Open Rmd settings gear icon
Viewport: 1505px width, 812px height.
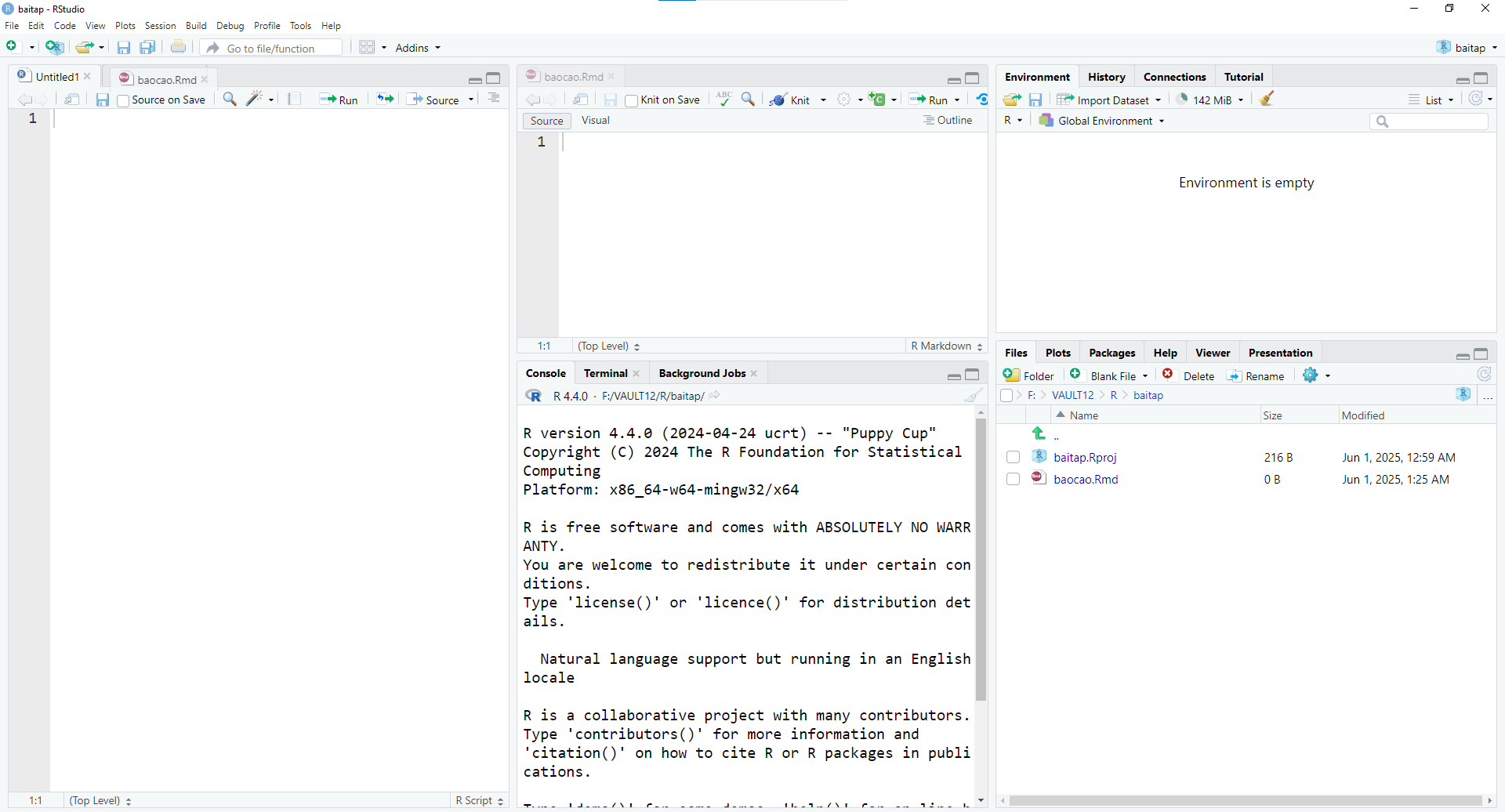click(x=844, y=99)
